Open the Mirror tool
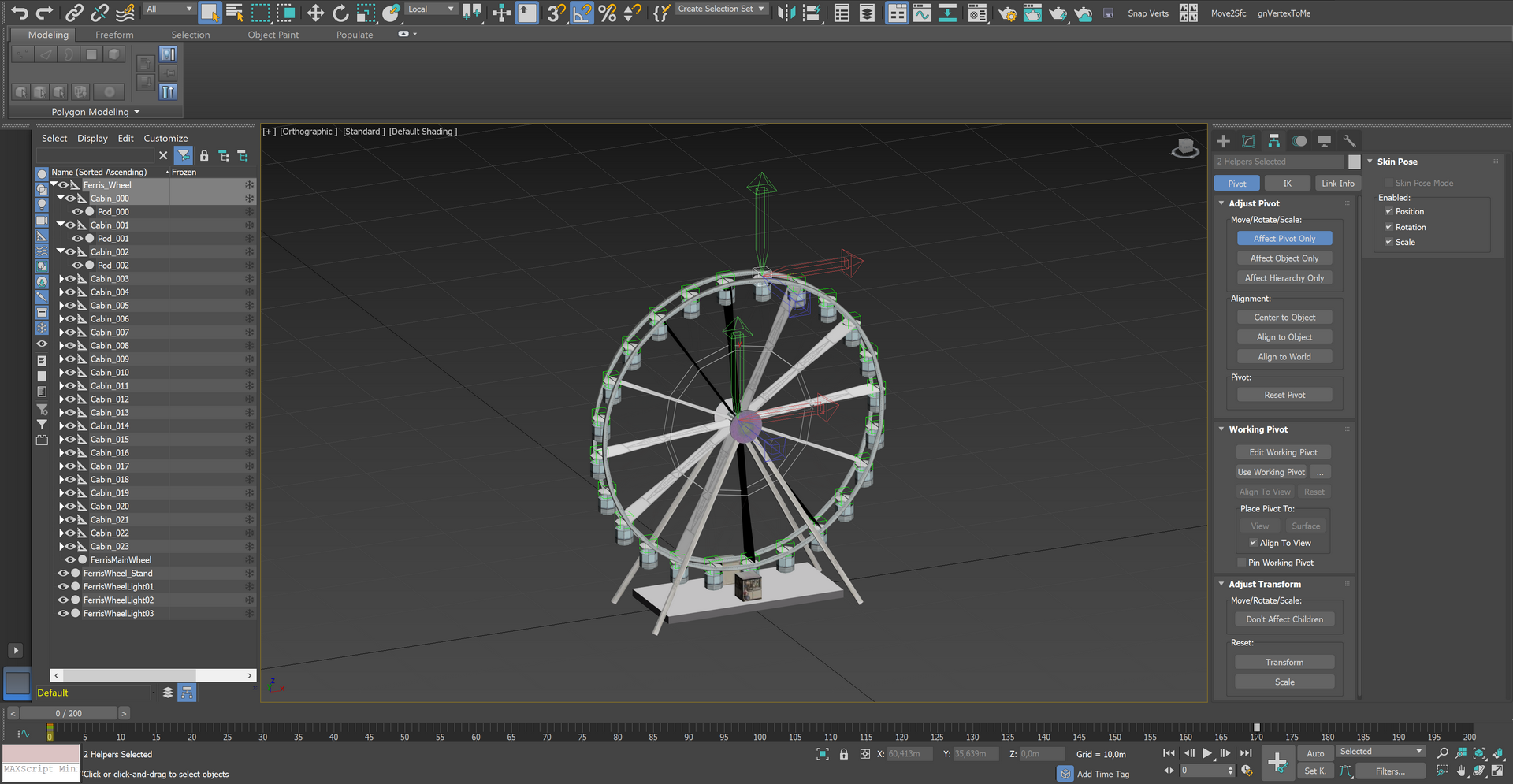This screenshot has width=1513, height=784. tap(786, 13)
